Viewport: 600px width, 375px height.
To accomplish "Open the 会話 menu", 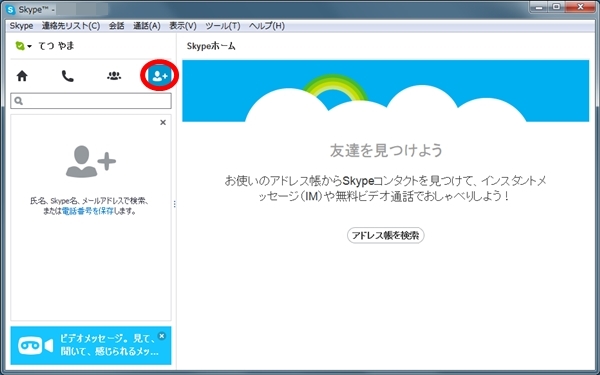I will [116, 26].
